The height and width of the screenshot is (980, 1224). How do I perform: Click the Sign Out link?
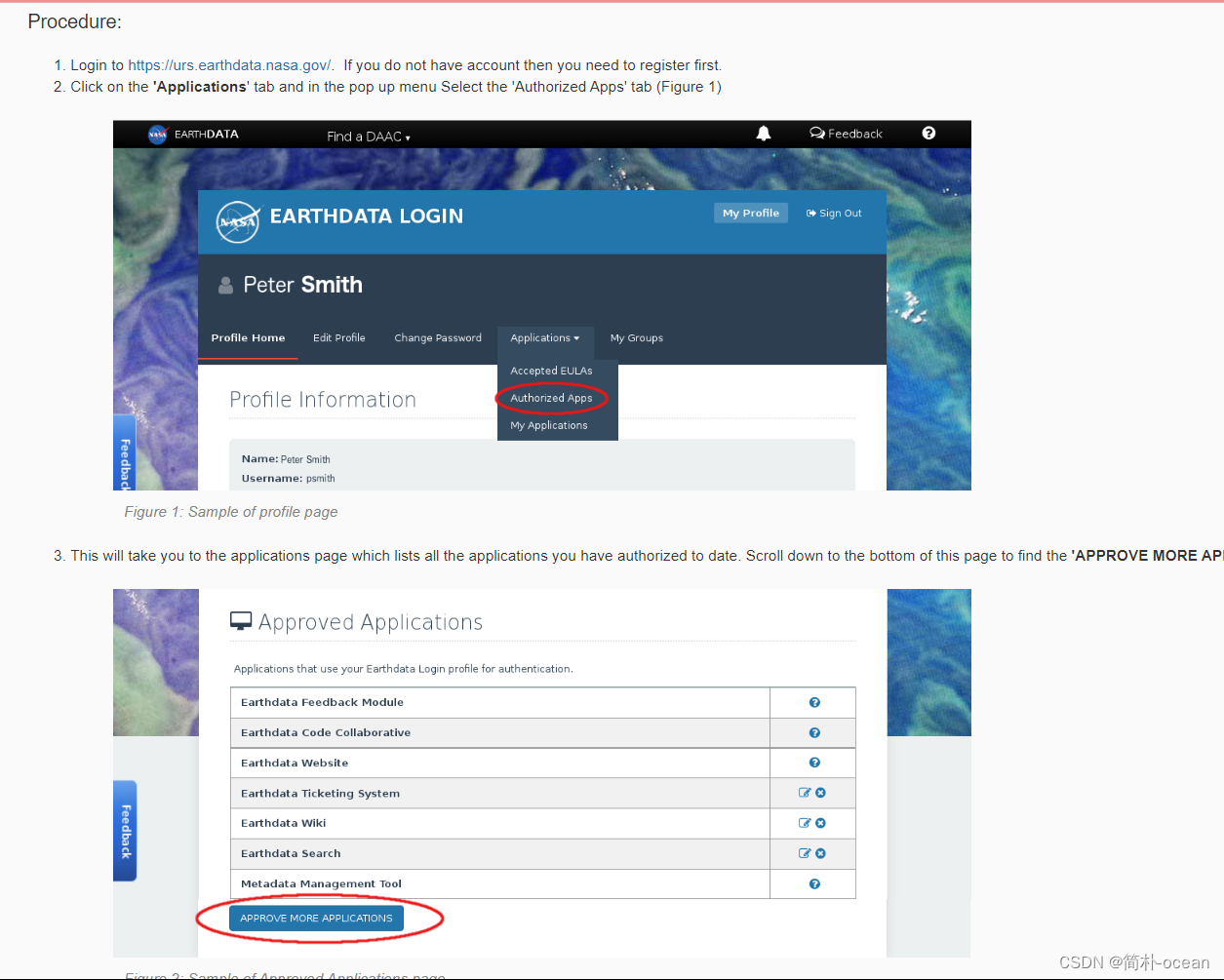click(834, 214)
